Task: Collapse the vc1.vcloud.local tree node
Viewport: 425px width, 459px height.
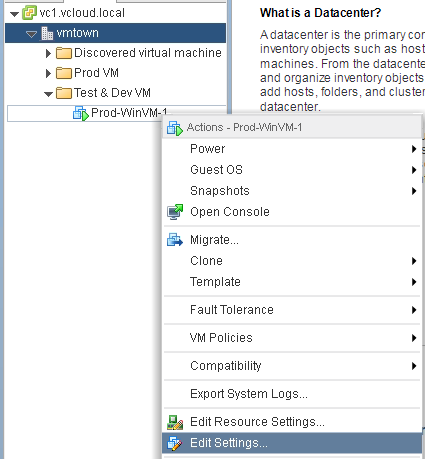Action: [14, 14]
